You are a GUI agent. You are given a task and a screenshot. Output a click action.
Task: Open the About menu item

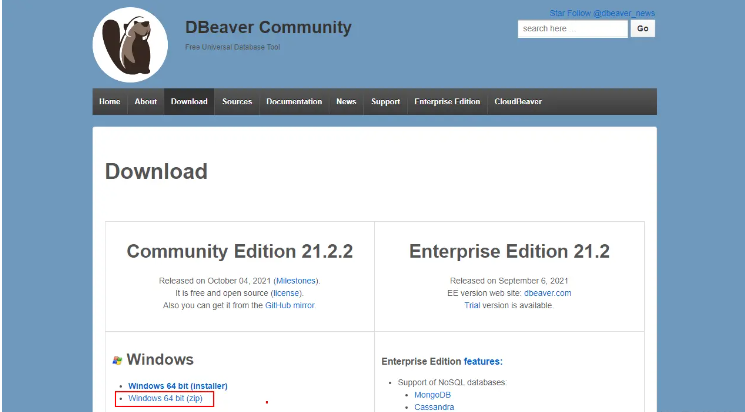tap(145, 102)
